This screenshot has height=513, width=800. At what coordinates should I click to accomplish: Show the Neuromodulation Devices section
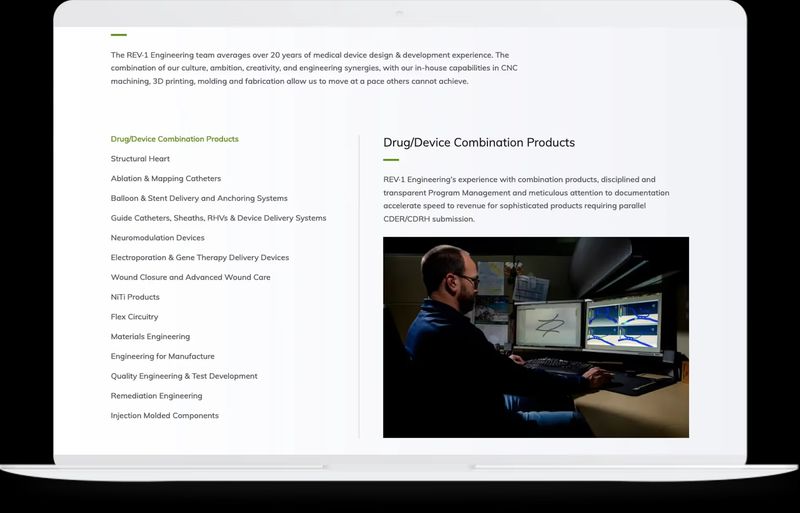tap(157, 238)
